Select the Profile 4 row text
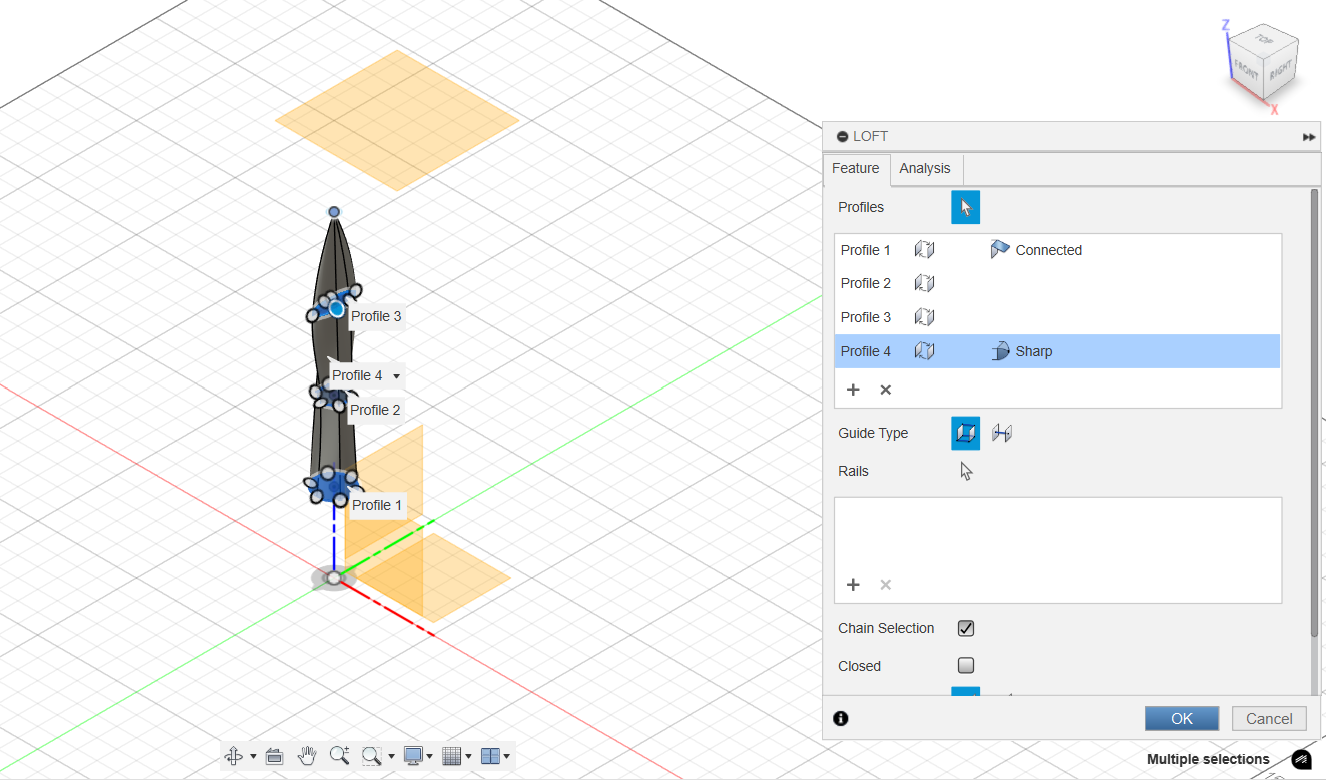 (x=866, y=351)
